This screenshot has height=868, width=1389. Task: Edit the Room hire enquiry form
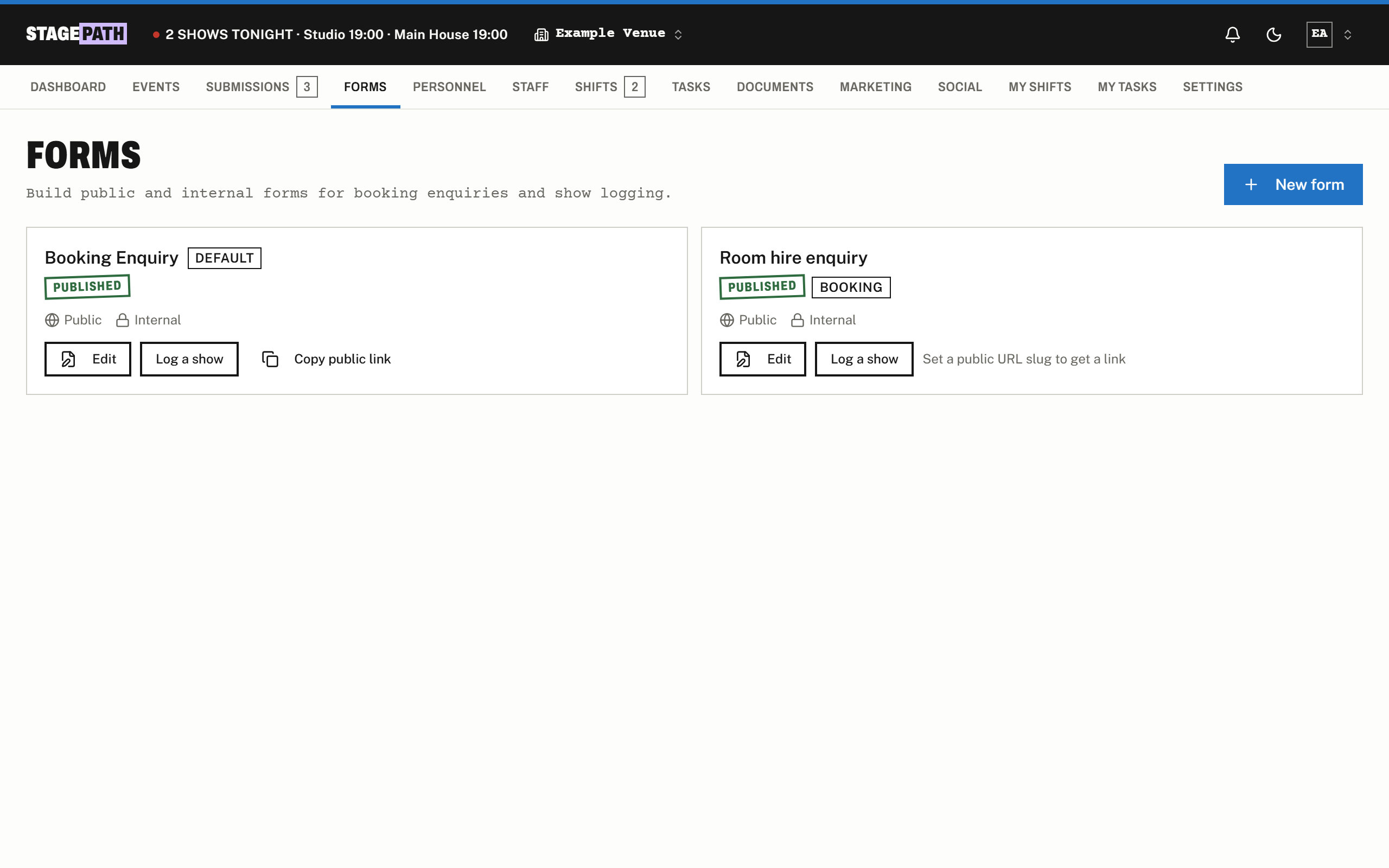point(763,359)
